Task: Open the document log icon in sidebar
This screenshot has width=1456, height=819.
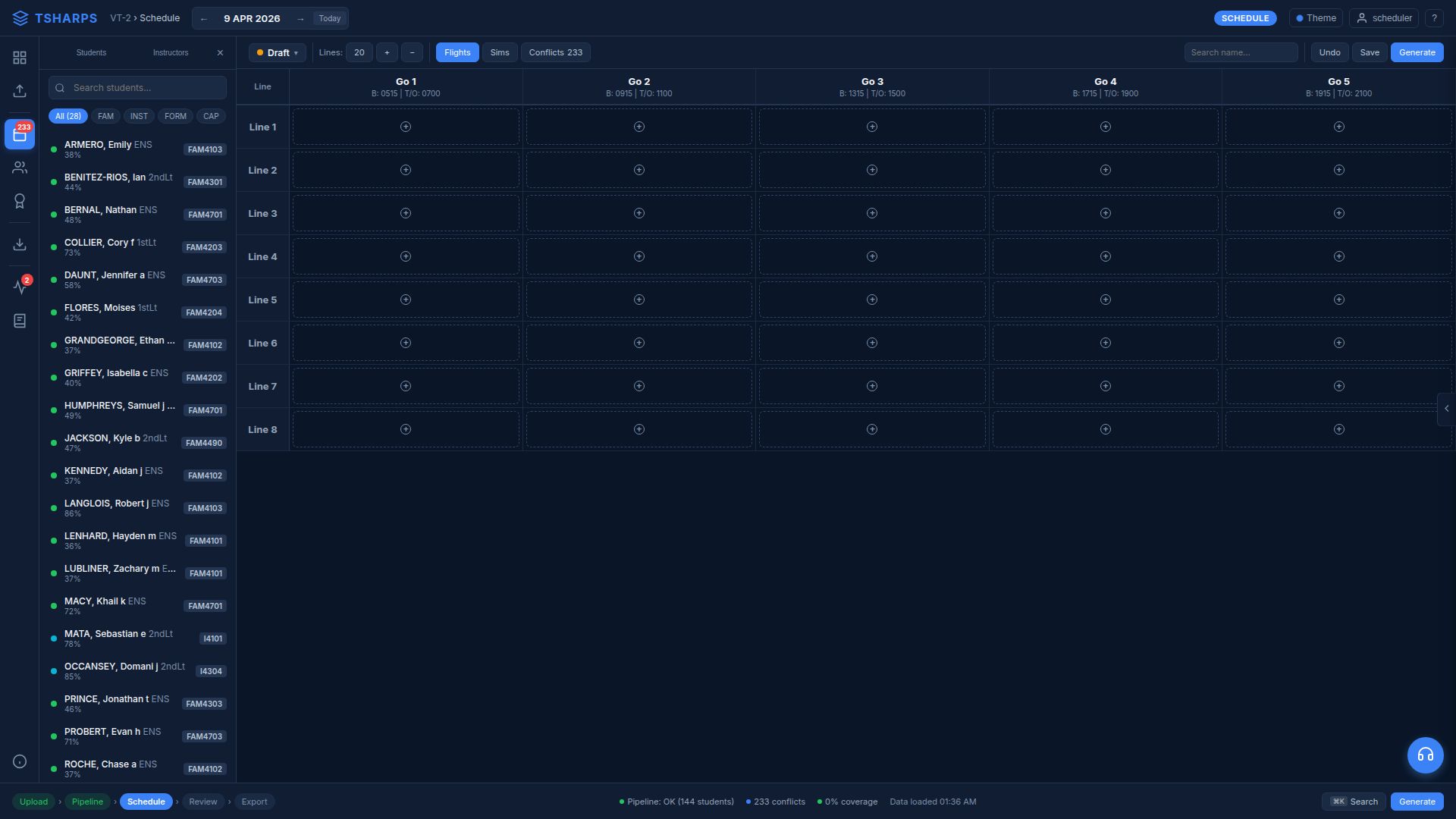Action: [20, 321]
